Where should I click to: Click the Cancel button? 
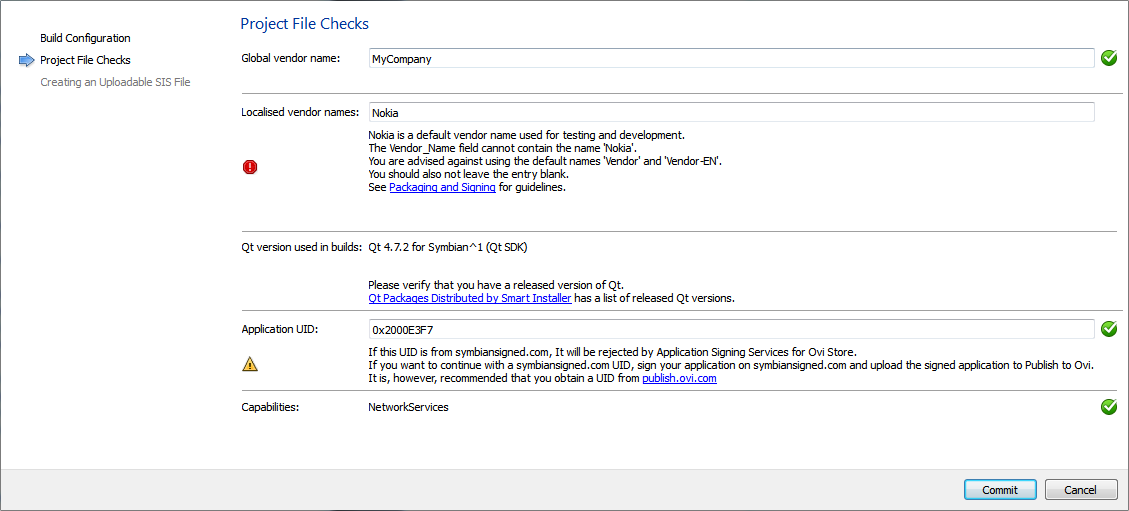[x=1080, y=490]
